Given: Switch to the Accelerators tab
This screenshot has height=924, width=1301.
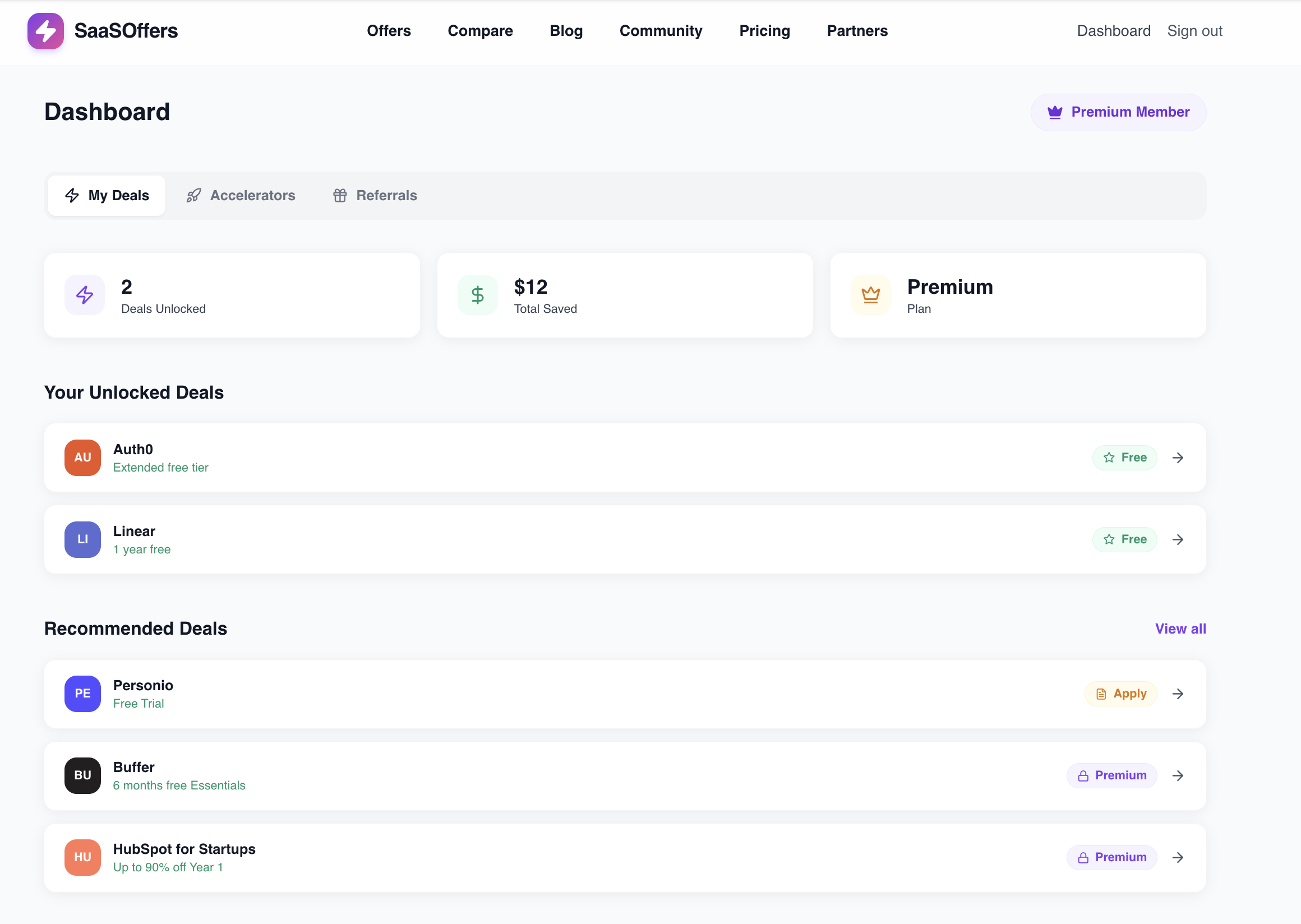Looking at the screenshot, I should [241, 196].
